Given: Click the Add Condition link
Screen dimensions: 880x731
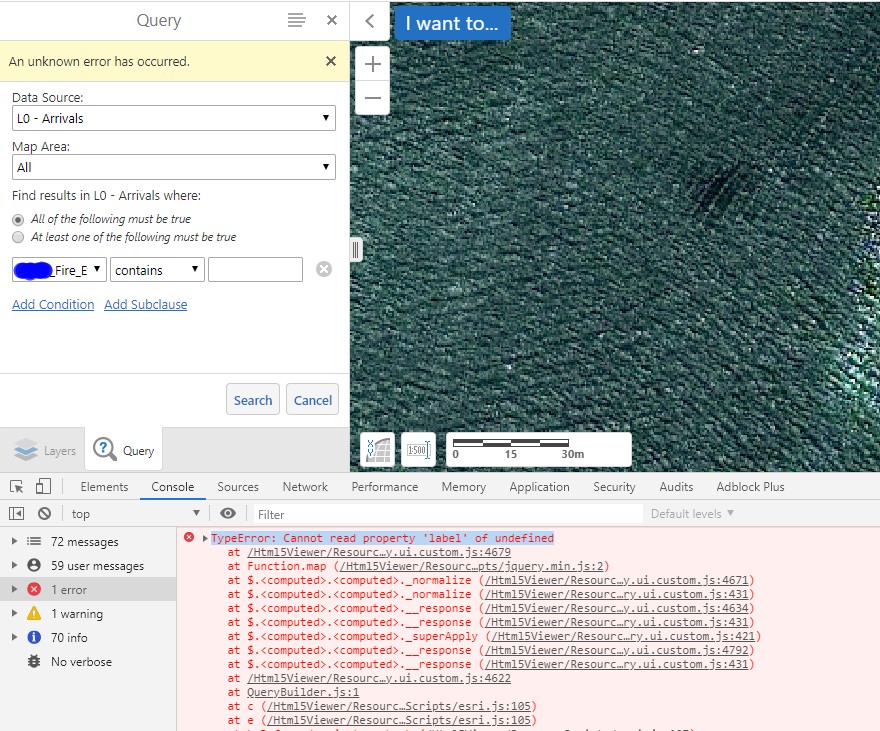Looking at the screenshot, I should click(x=53, y=305).
